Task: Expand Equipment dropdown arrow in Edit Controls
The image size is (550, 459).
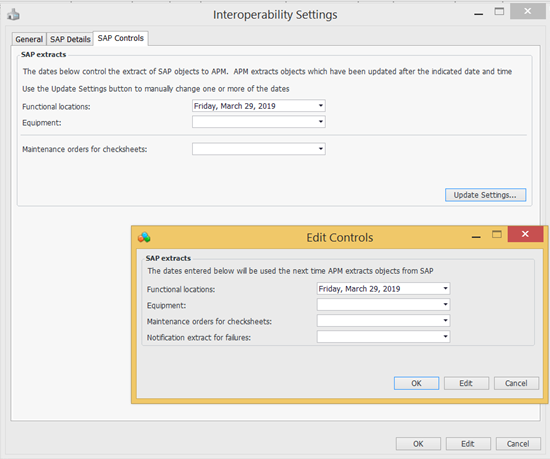Action: (445, 304)
